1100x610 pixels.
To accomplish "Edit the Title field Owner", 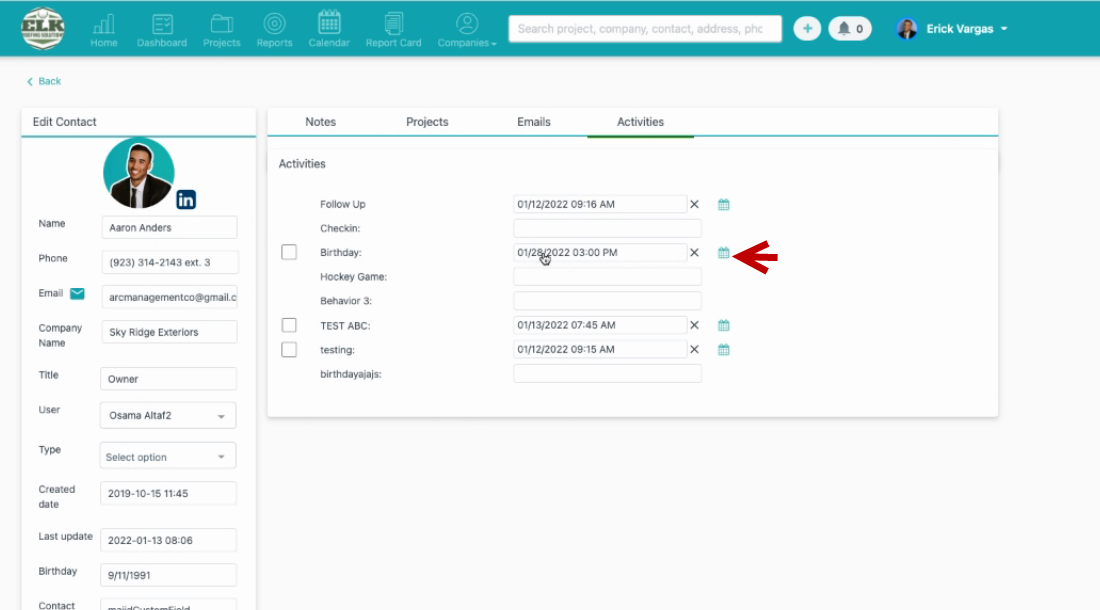I will [x=168, y=379].
